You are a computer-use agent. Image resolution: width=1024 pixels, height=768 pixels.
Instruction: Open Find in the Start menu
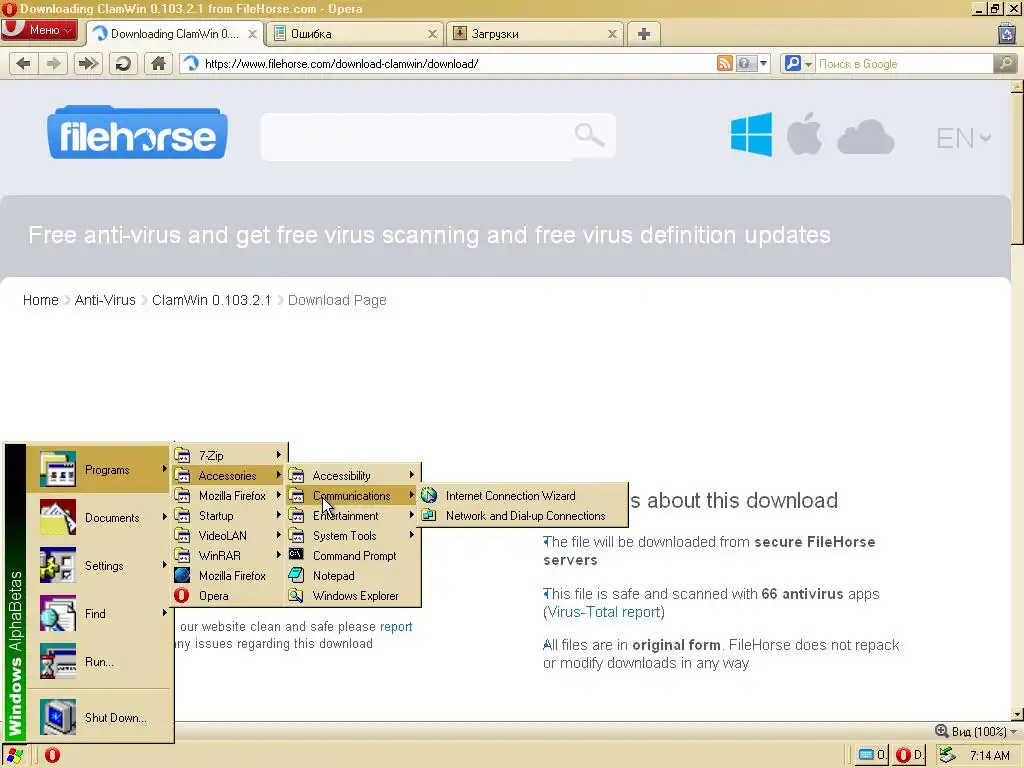coord(98,613)
